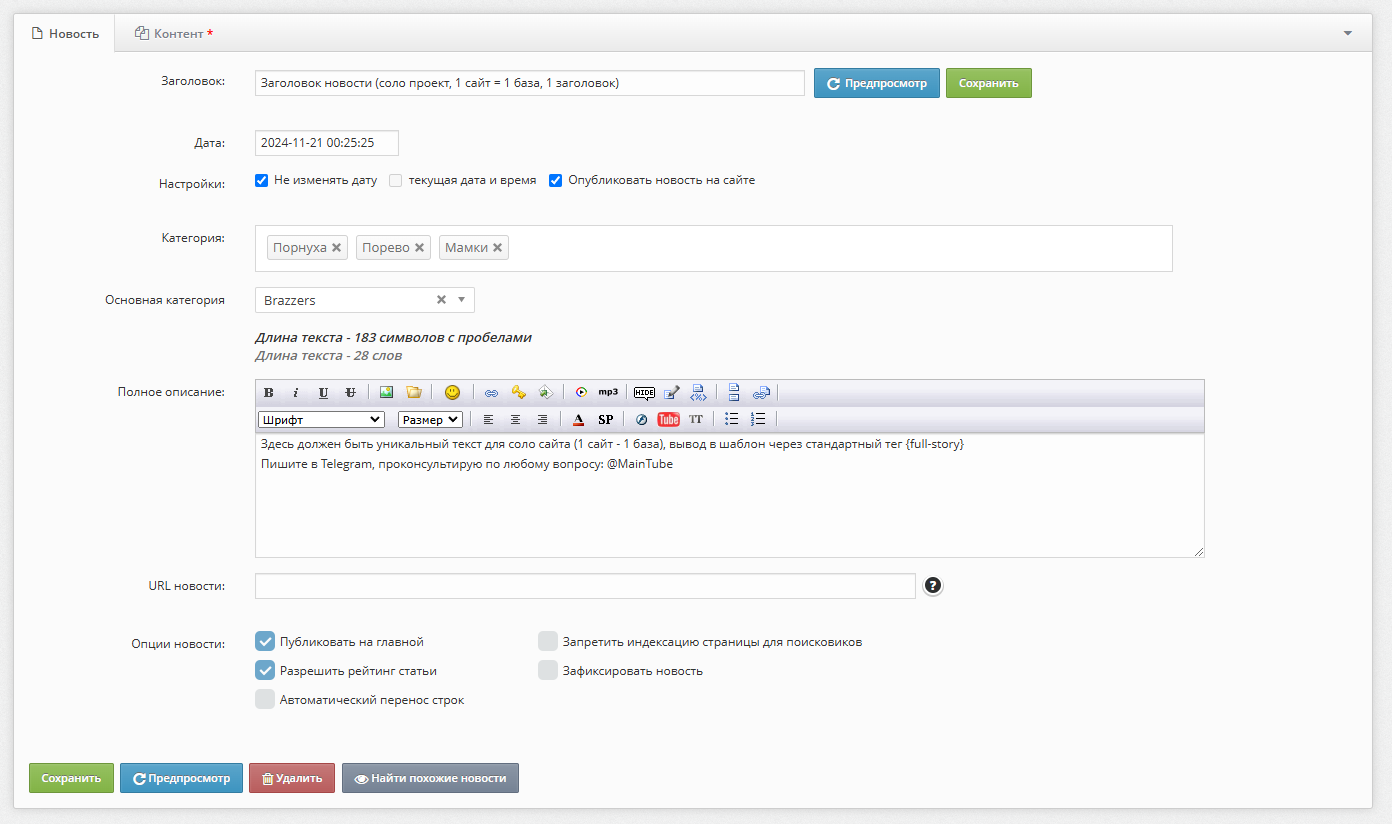Insert audio with the mp3 icon
1392x824 pixels.
[608, 392]
